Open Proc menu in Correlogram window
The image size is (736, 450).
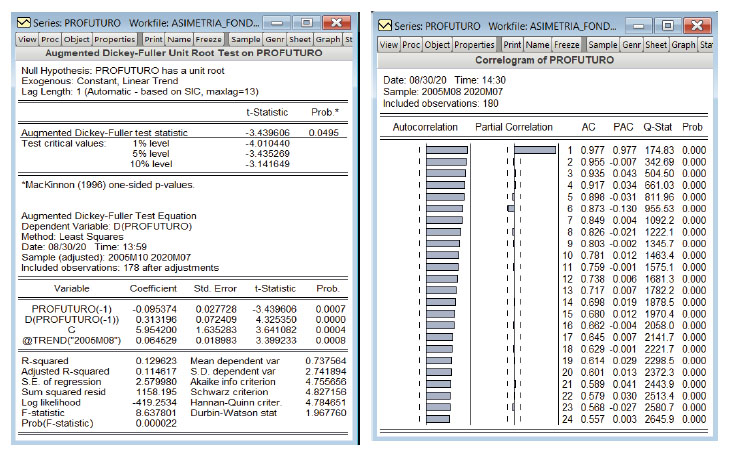click(x=411, y=45)
